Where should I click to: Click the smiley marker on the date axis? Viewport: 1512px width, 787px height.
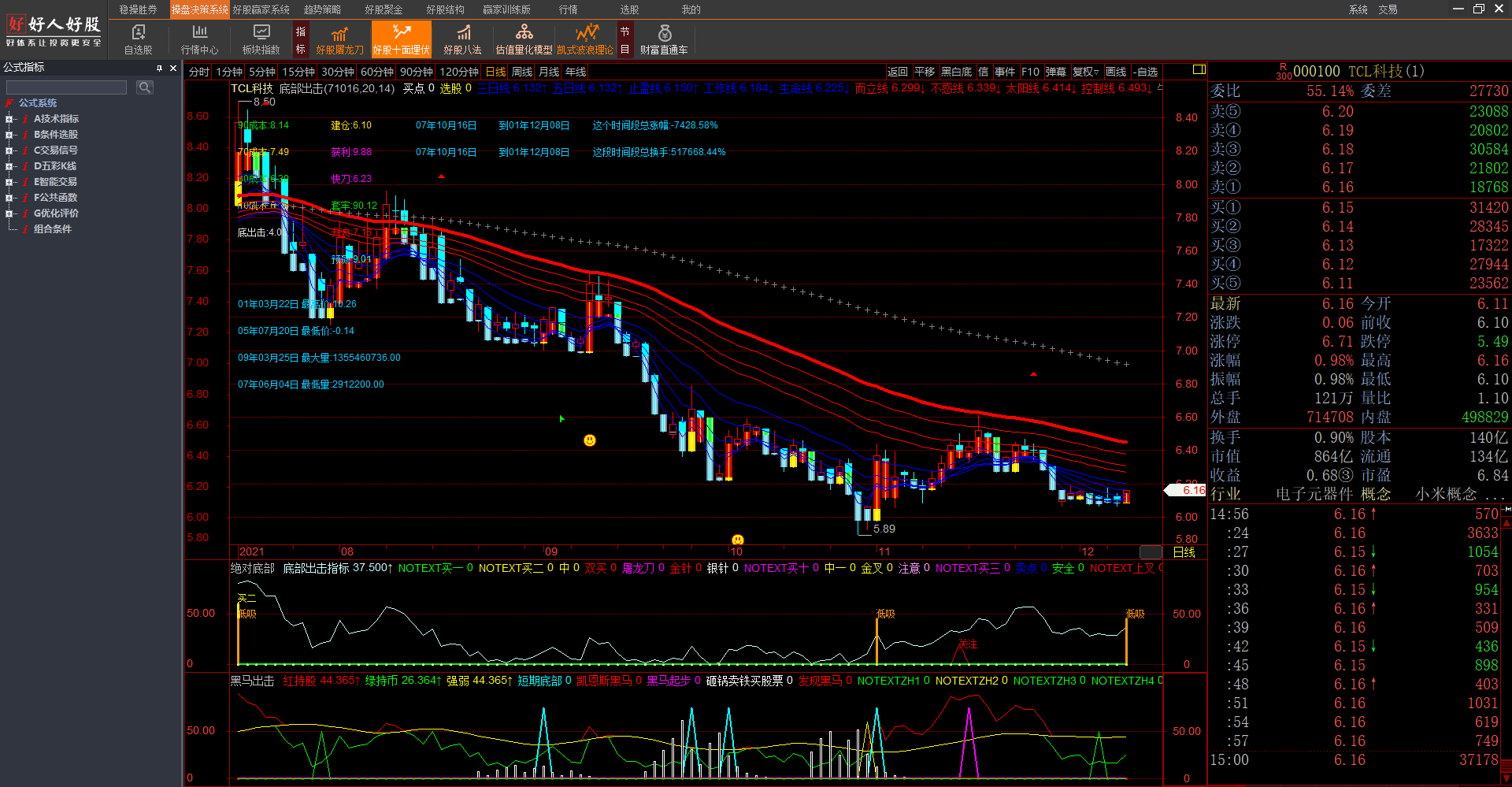(x=738, y=540)
